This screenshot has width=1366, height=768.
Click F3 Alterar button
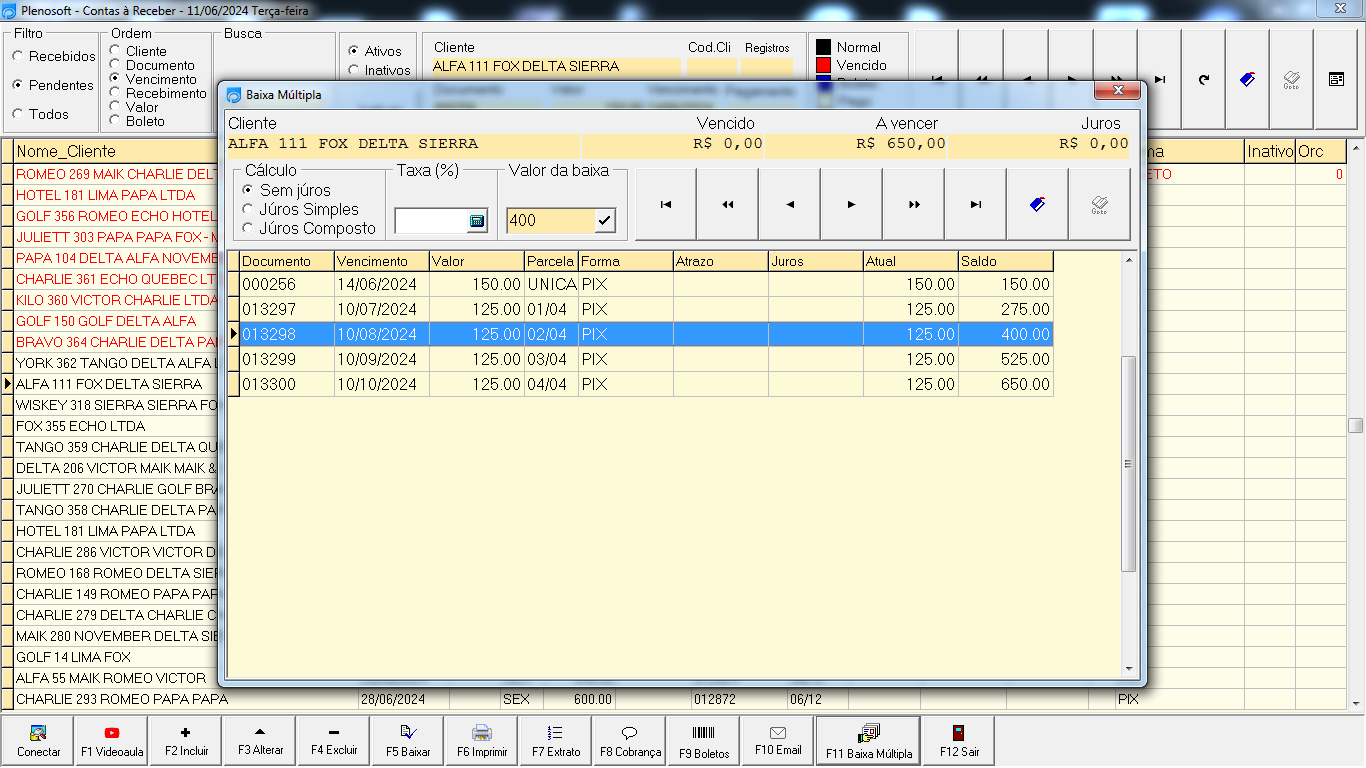(x=260, y=741)
